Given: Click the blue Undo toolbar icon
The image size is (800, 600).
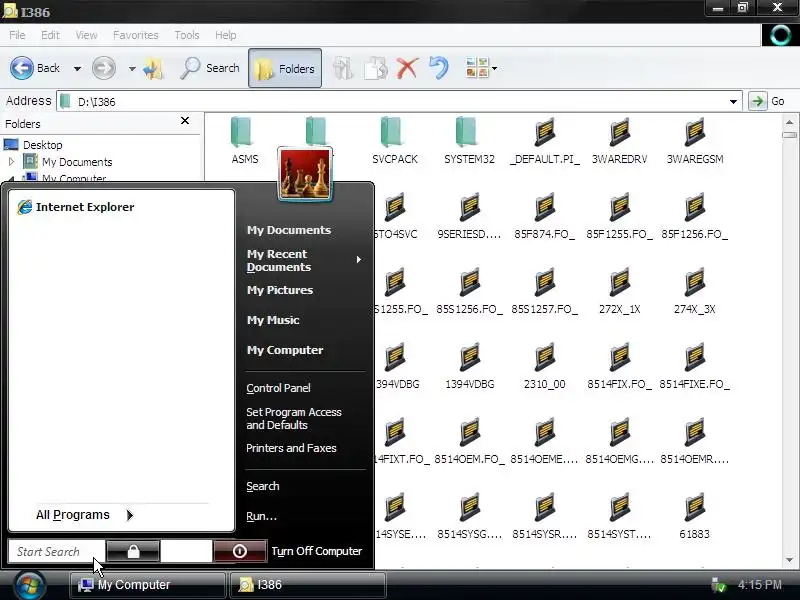Looking at the screenshot, I should pyautogui.click(x=439, y=68).
